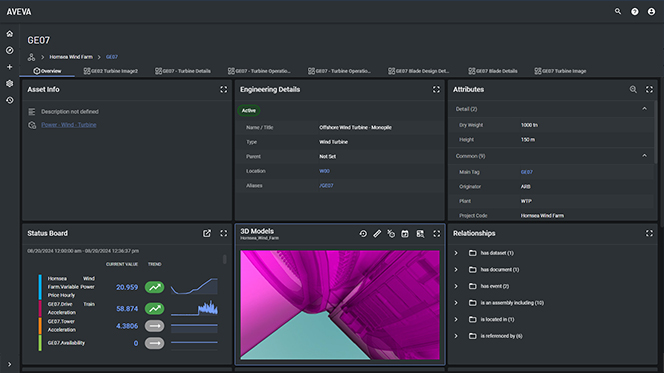Open Status Board in external view

point(207,233)
